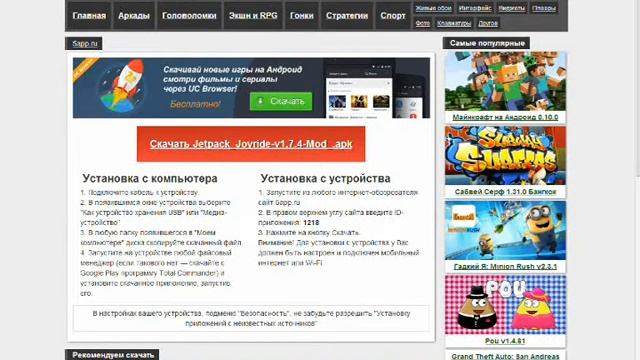Click the Рекомендуем скачать header
640x360 pixels.
tap(113, 355)
